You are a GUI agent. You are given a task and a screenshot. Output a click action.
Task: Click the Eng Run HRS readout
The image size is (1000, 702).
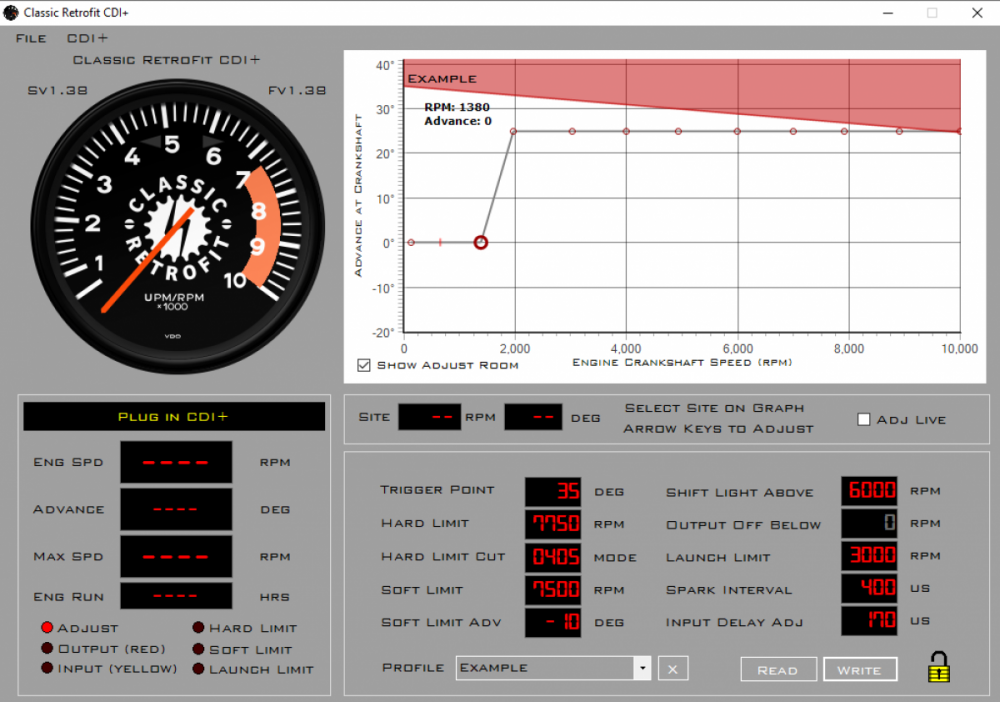(x=176, y=596)
